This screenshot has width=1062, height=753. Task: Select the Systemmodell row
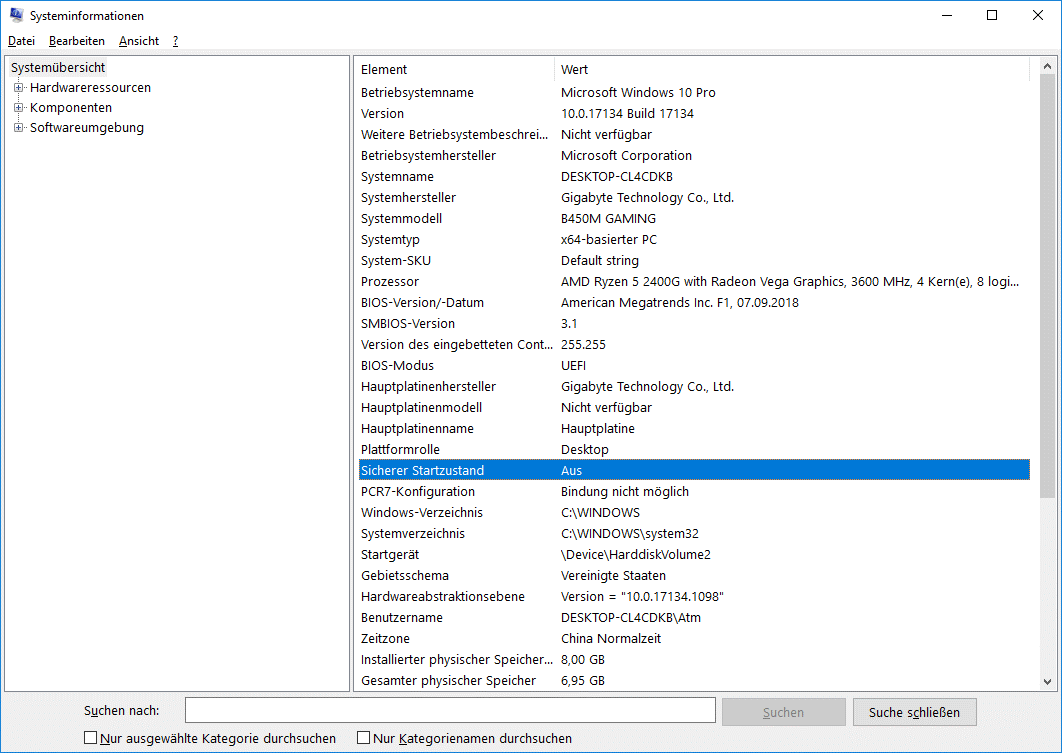[x=694, y=219]
